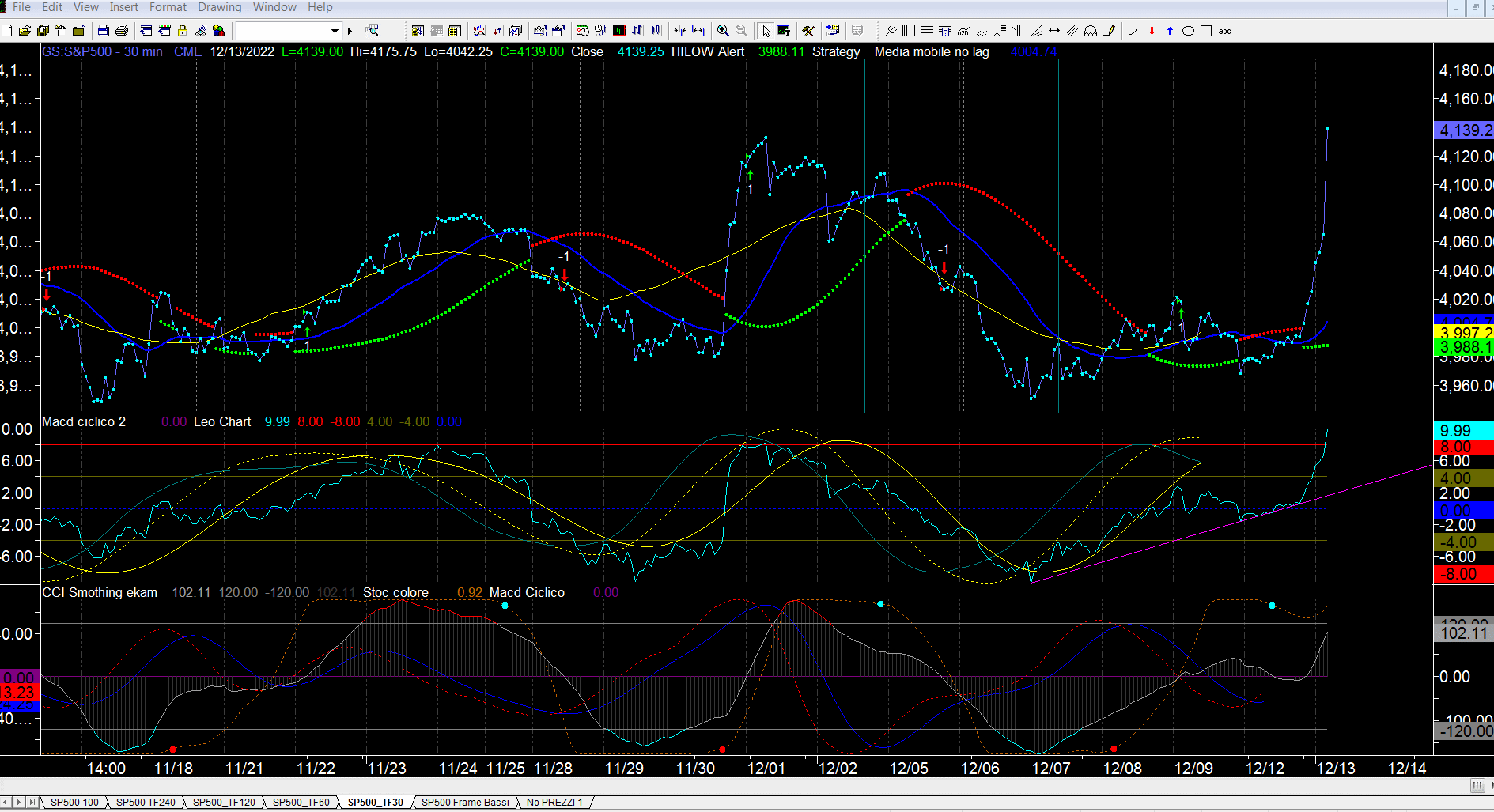Screen dimensions: 1494x812
Task: Select the pencil freehand drawing tool
Action: (x=1109, y=31)
